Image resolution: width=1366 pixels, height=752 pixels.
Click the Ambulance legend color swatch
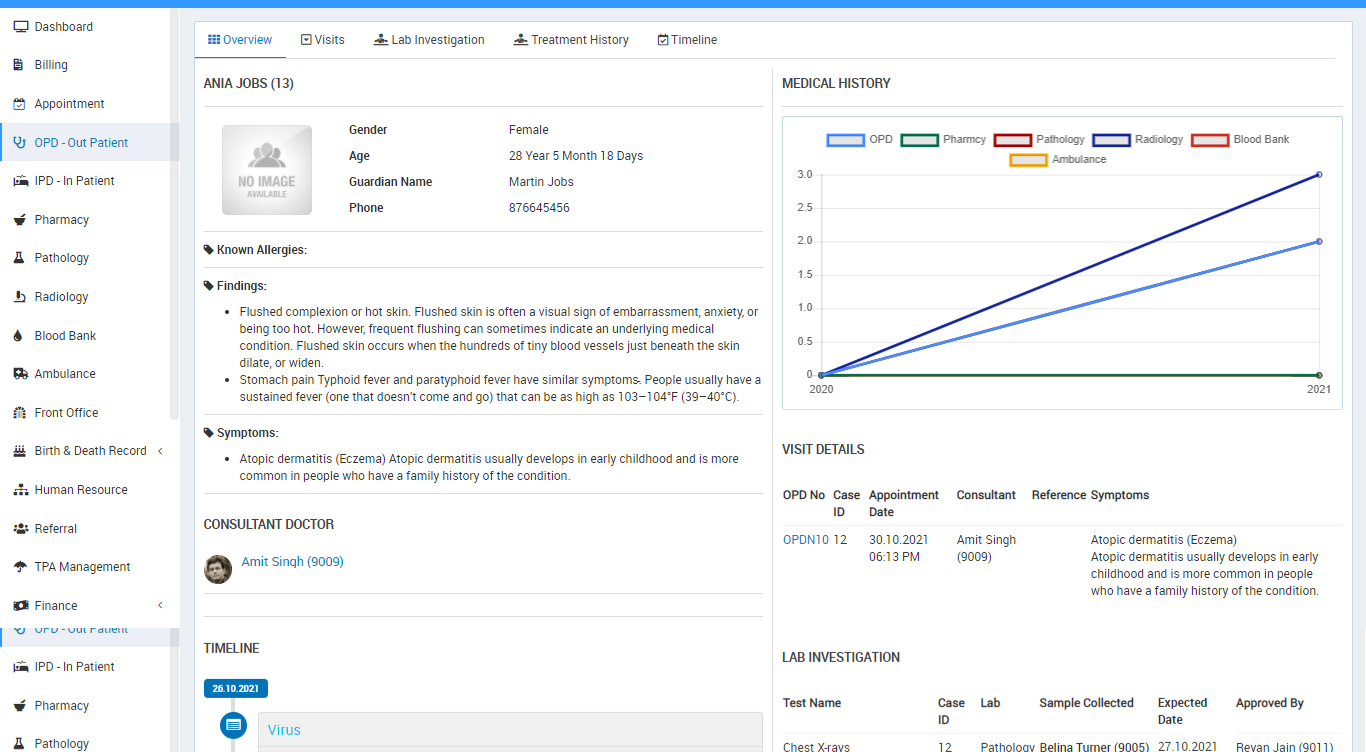(1028, 160)
